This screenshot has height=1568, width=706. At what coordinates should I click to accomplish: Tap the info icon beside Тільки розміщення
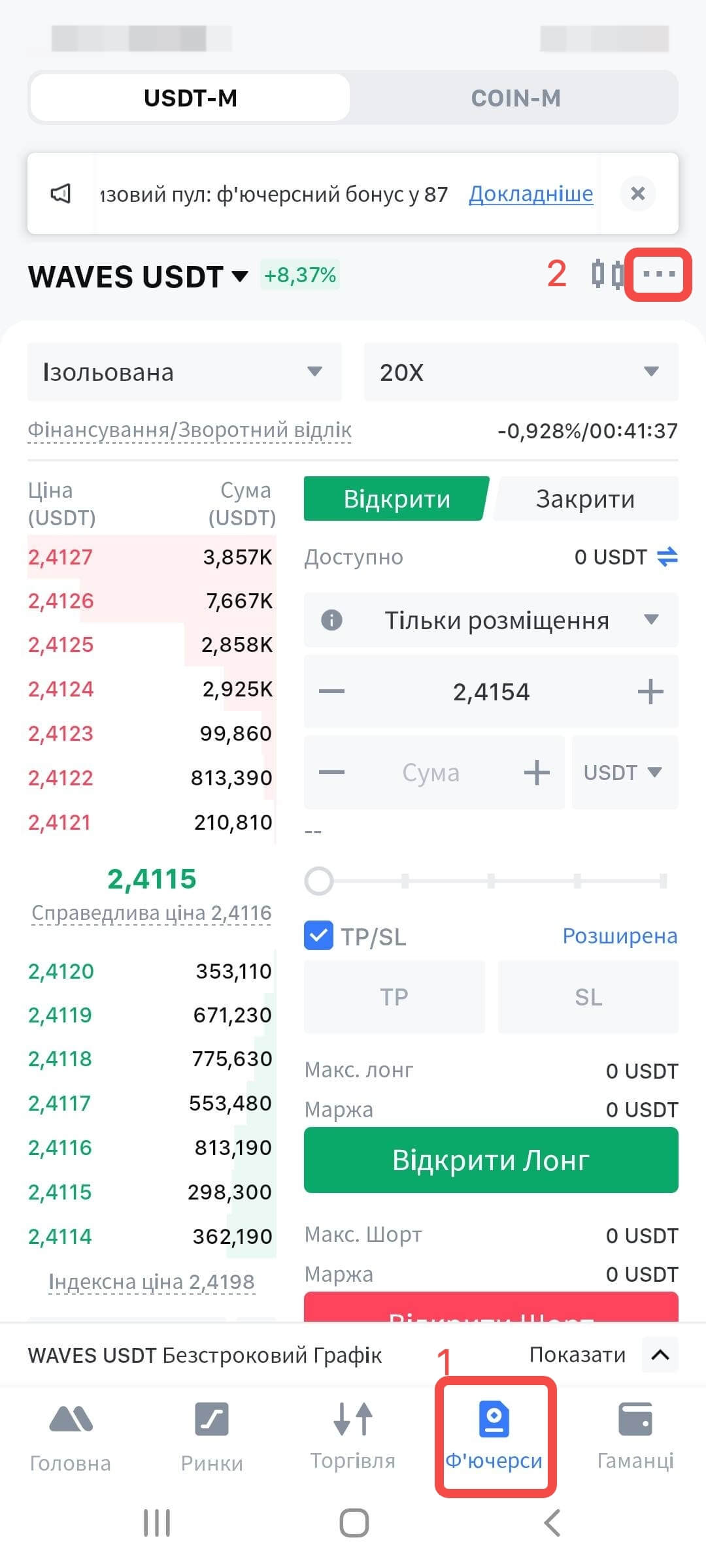[332, 619]
